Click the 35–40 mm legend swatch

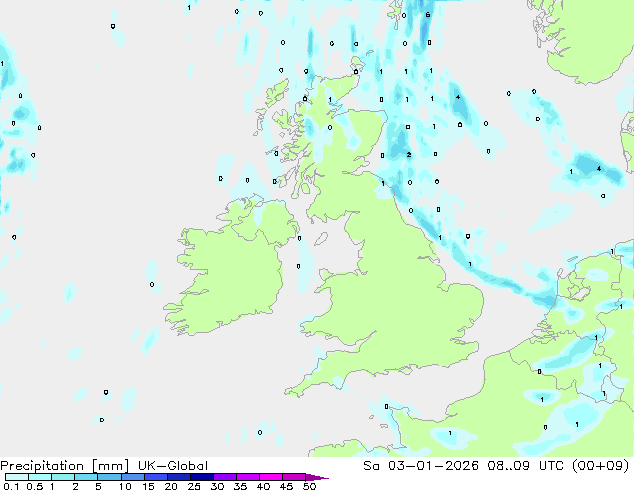coord(247,477)
